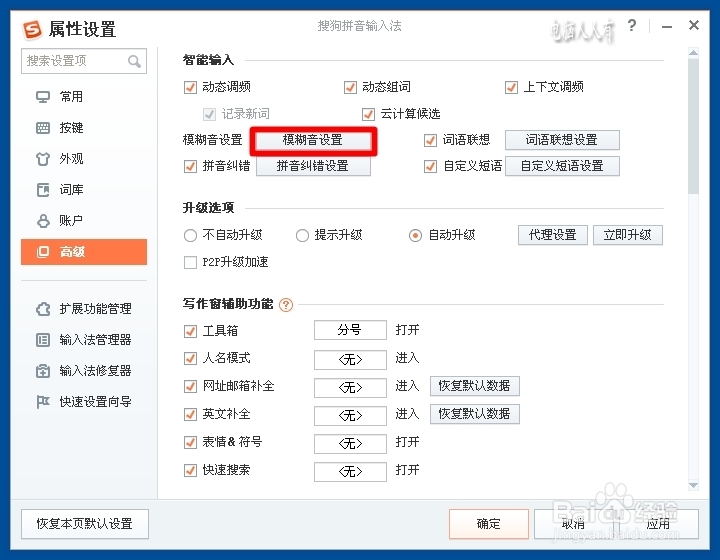Click the scrollbar up arrow
The image size is (720, 560).
[x=693, y=53]
